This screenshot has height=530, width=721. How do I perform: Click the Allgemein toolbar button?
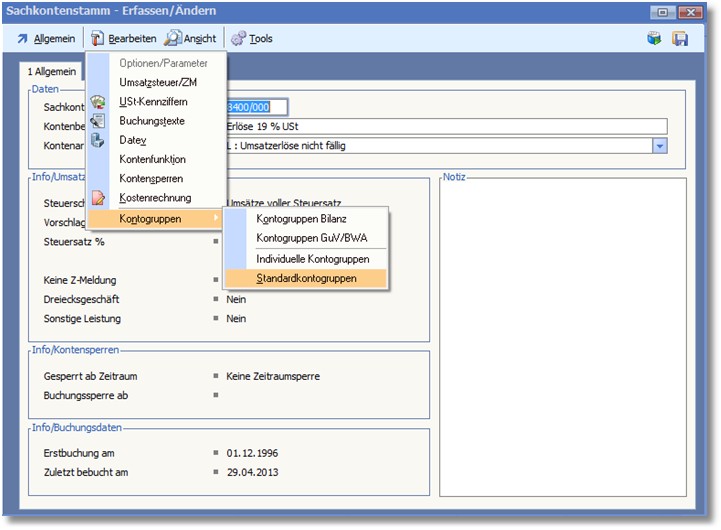coord(46,39)
